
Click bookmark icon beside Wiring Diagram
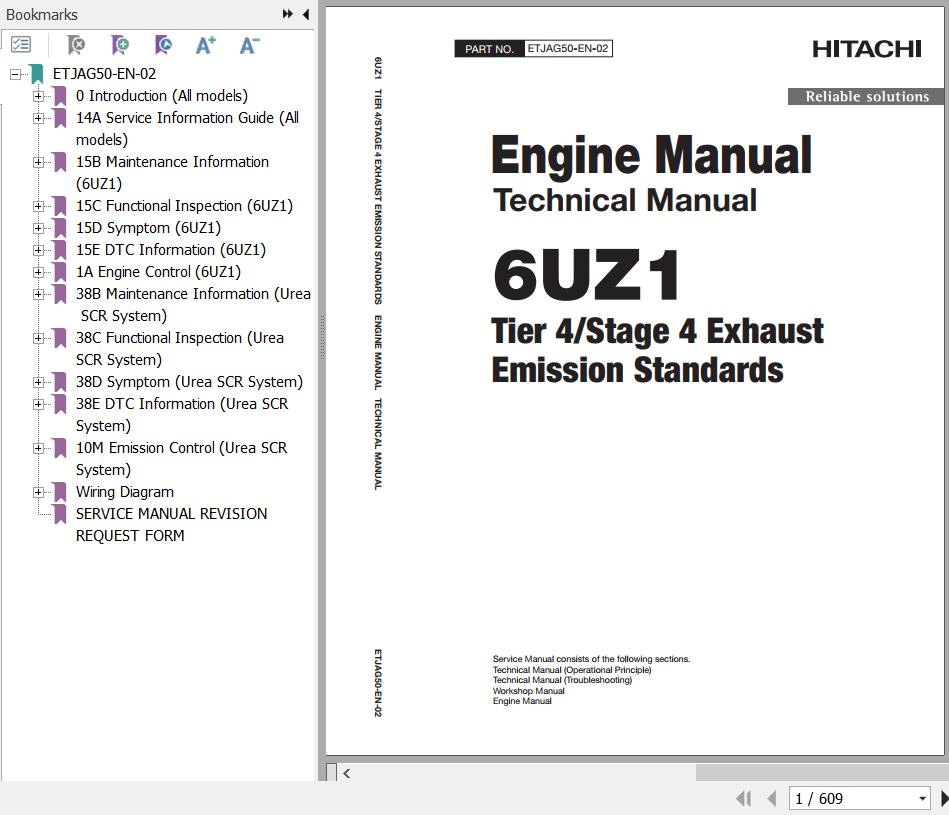pos(60,492)
